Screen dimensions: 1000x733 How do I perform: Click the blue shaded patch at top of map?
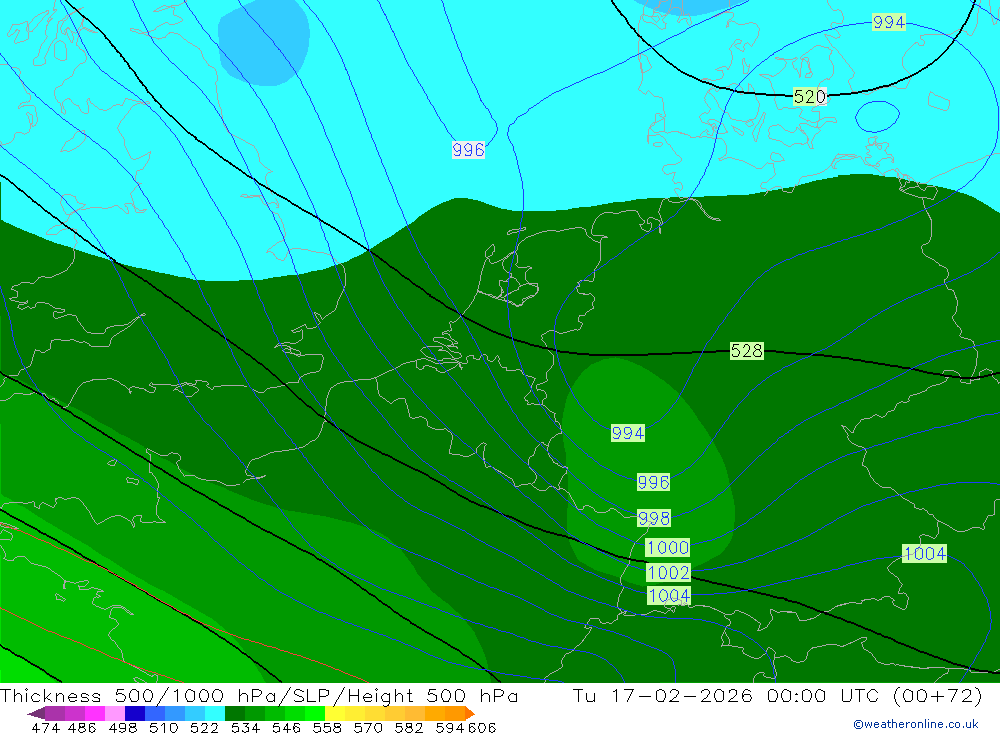264,41
